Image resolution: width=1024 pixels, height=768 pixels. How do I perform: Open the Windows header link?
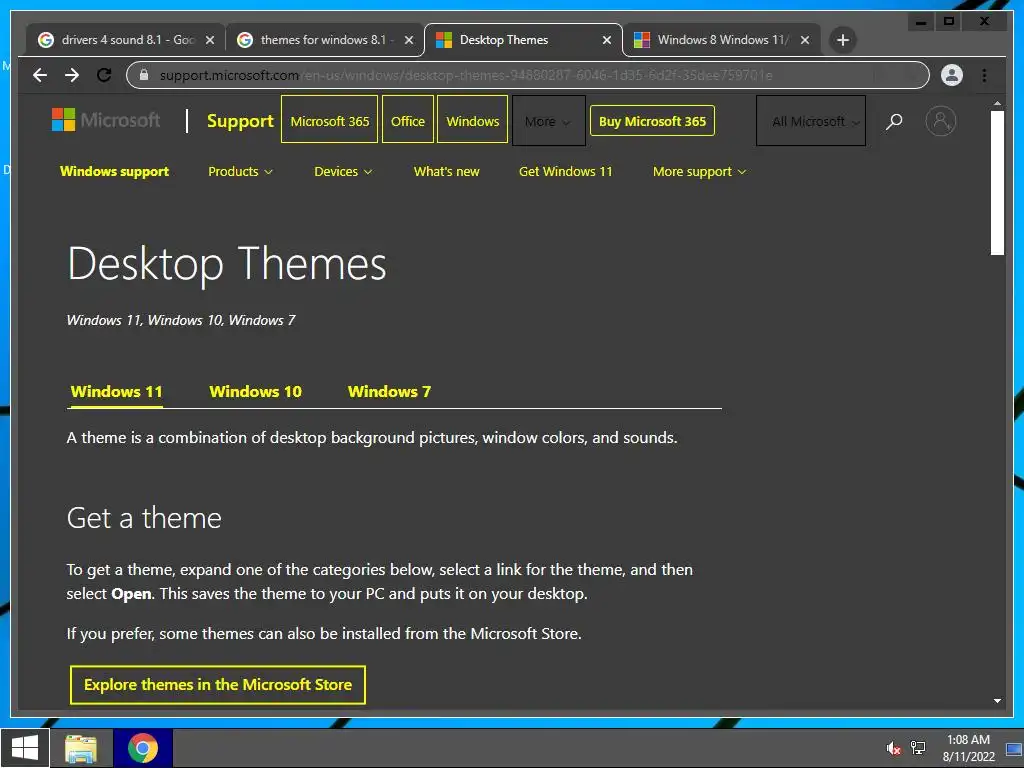472,121
